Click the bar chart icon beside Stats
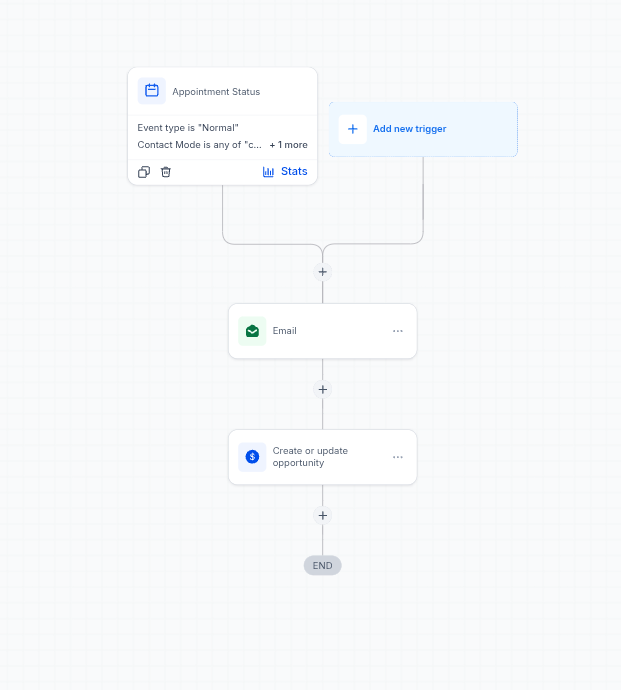621x690 pixels. [268, 172]
